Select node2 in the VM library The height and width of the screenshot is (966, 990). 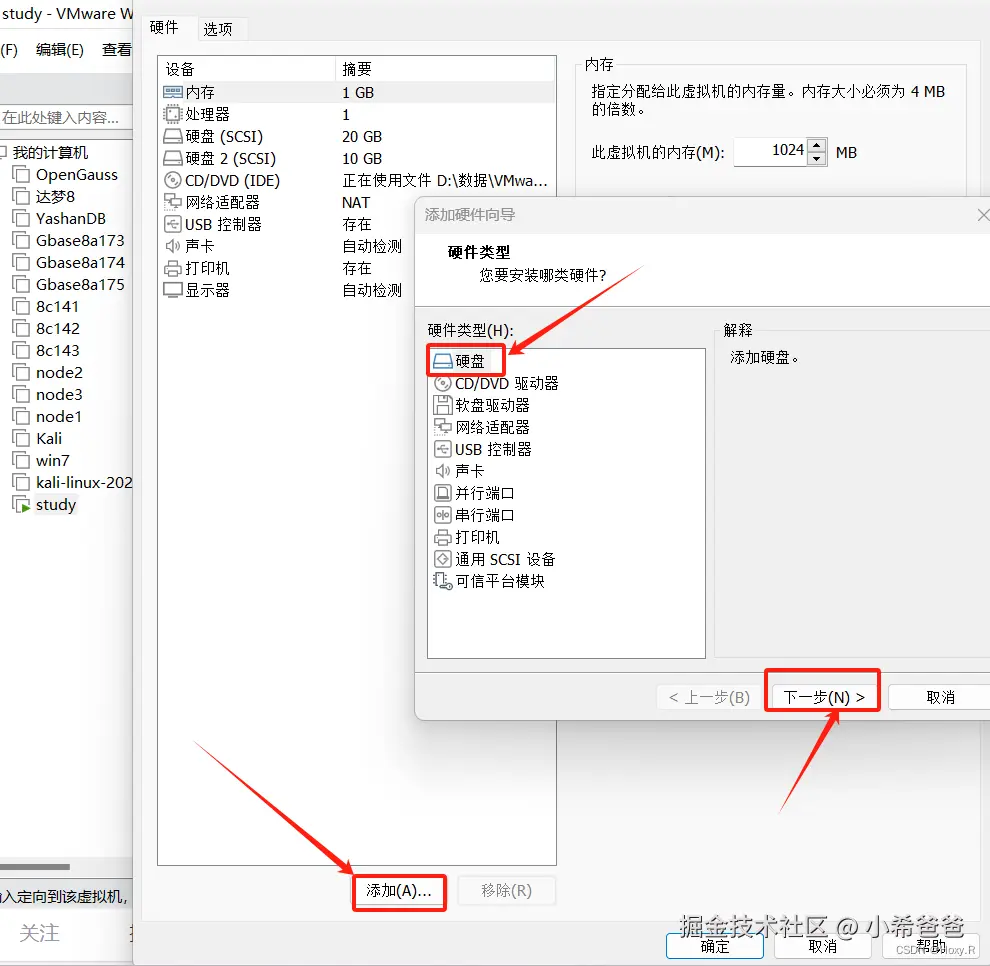pyautogui.click(x=59, y=373)
